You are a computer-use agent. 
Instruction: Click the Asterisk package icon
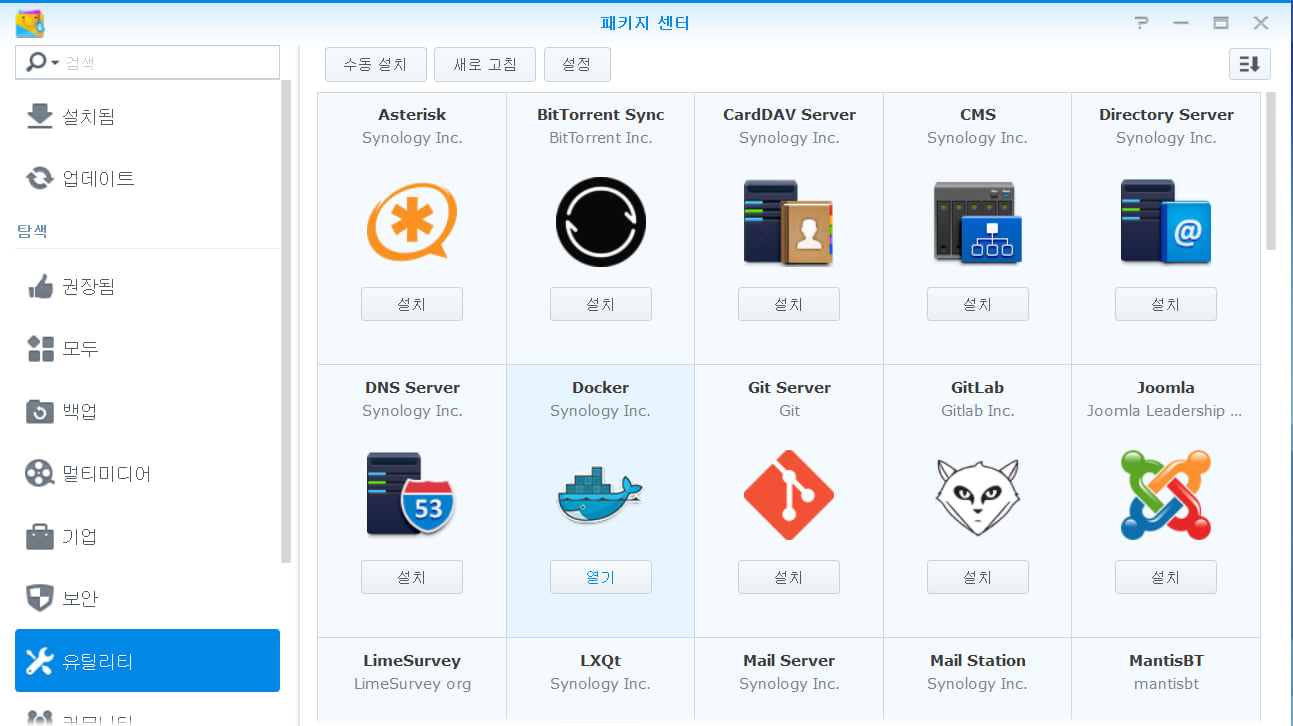click(412, 222)
